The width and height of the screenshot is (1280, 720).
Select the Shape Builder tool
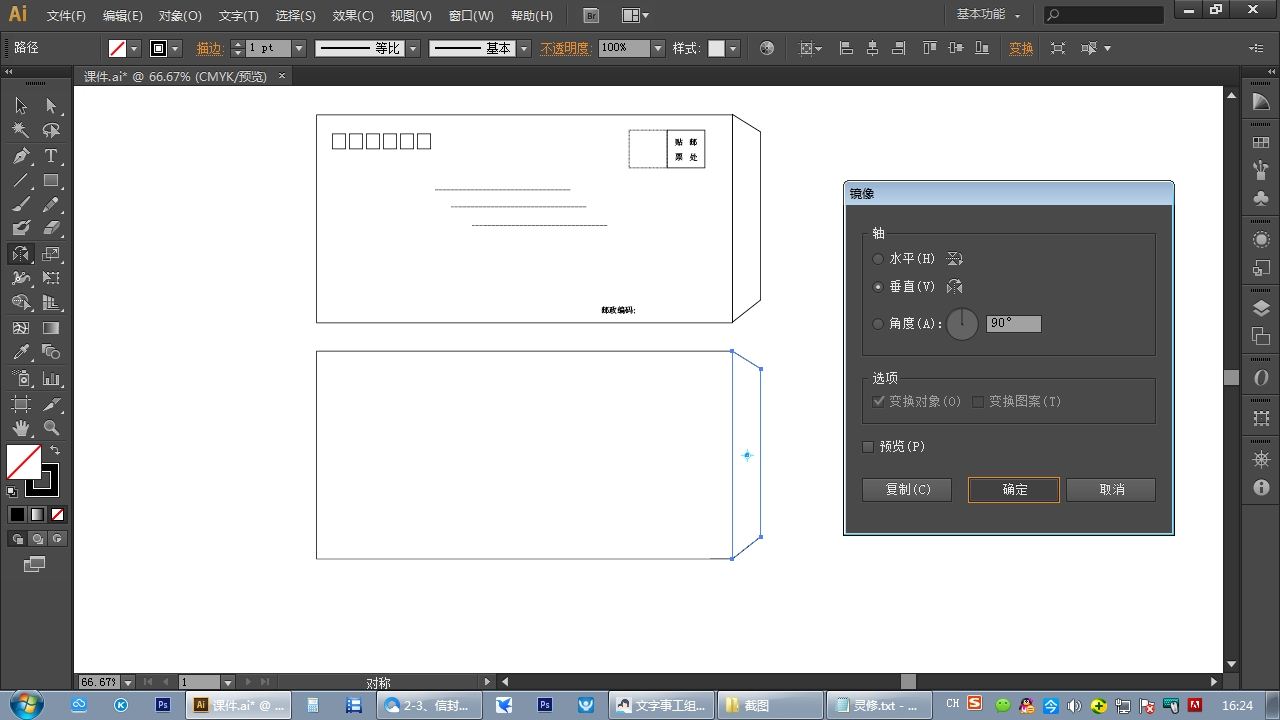point(21,302)
